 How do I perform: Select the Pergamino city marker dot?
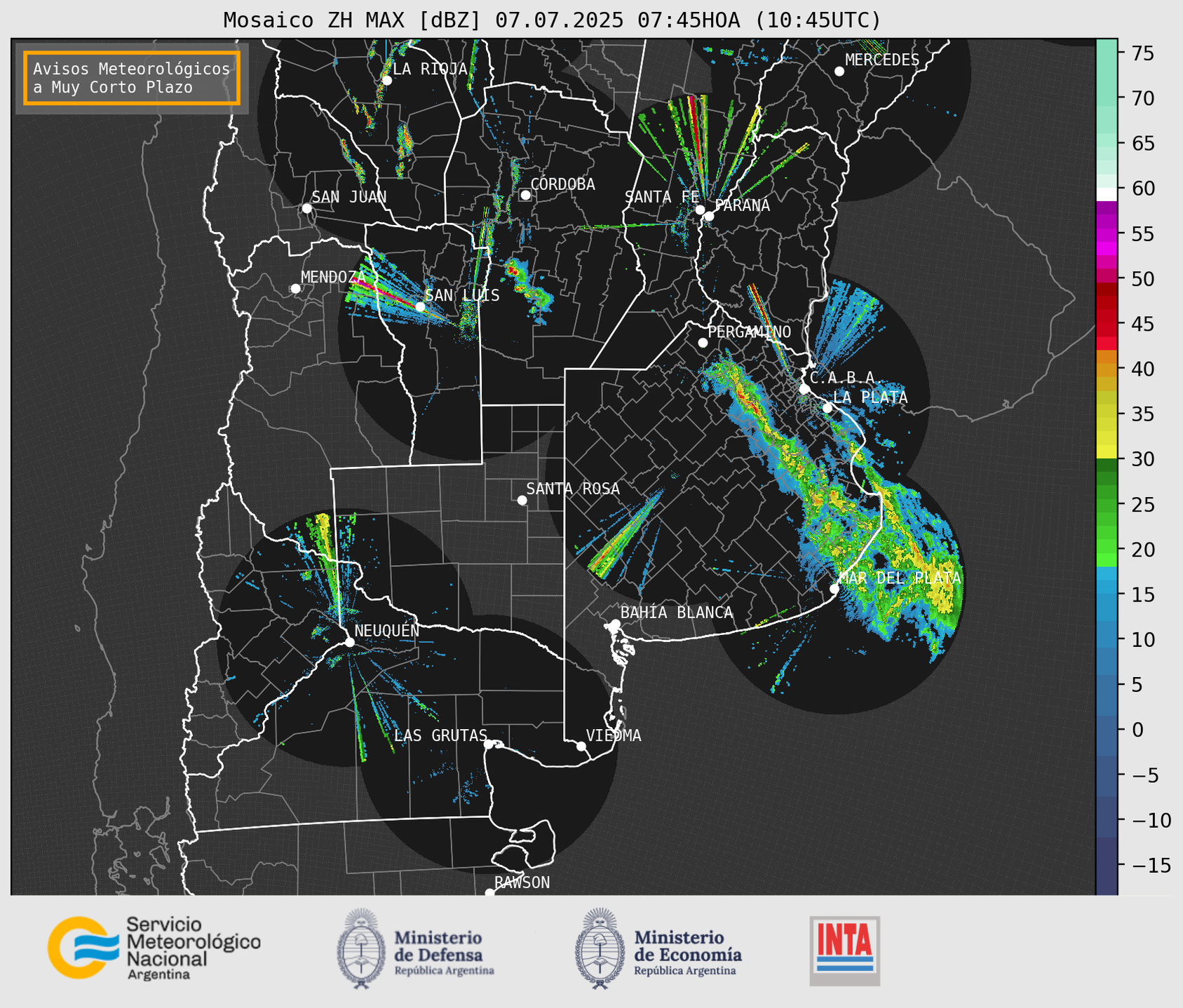click(703, 343)
